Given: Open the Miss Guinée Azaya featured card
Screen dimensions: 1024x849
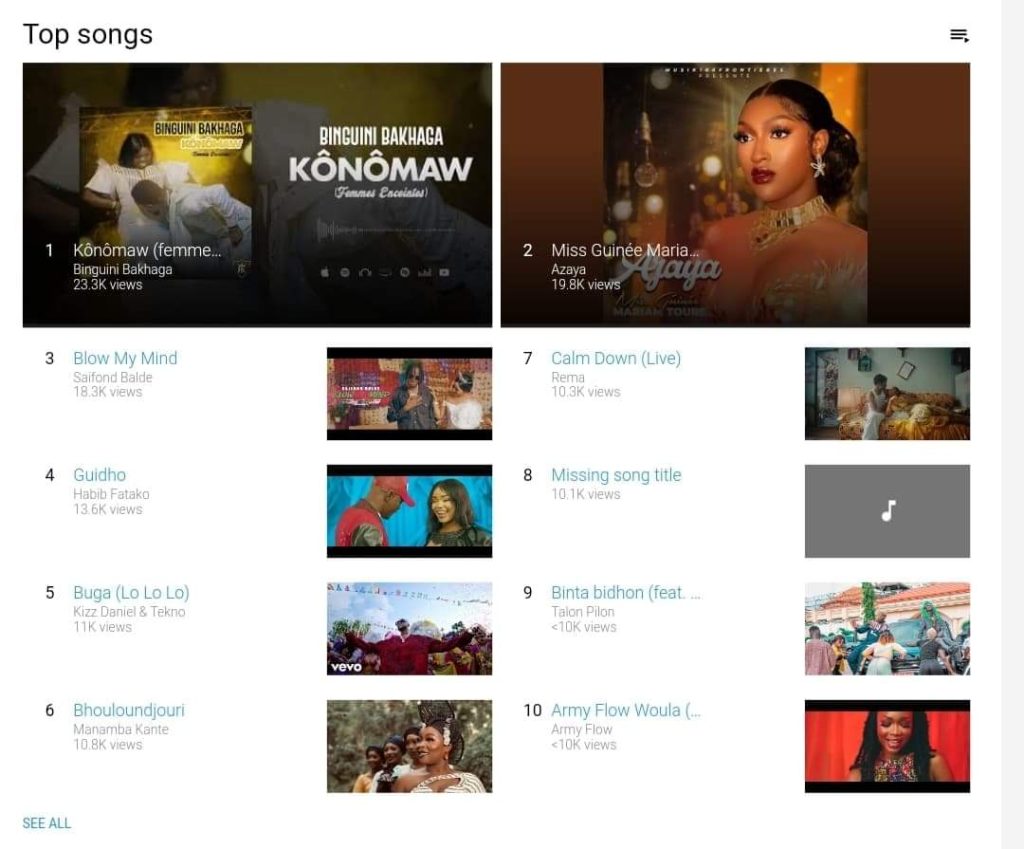Looking at the screenshot, I should (x=735, y=195).
